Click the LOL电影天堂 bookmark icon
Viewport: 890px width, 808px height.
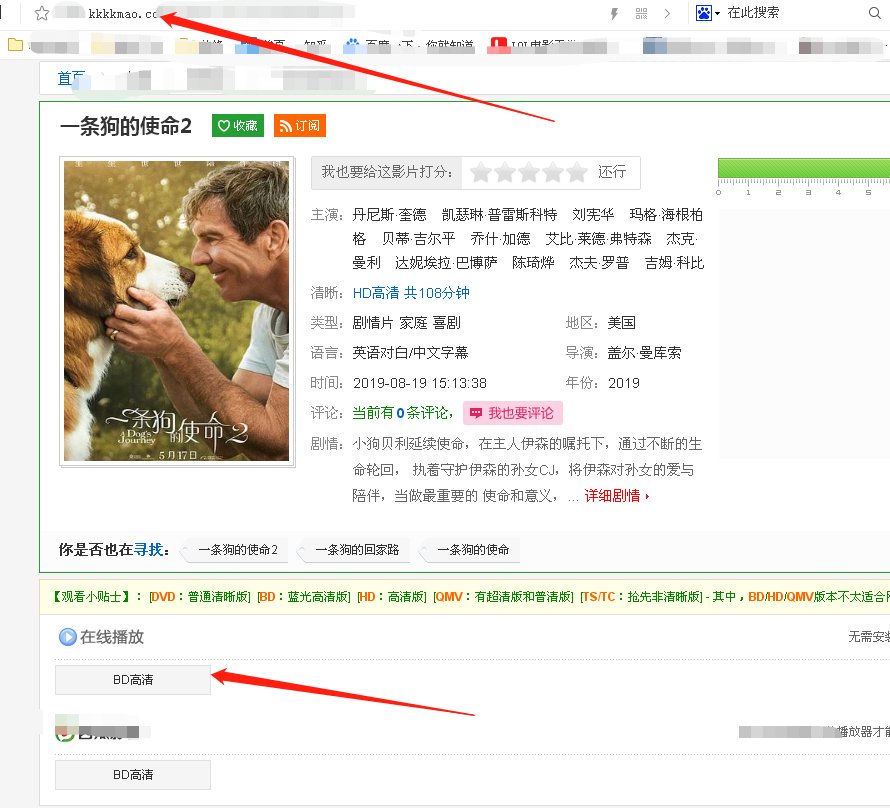tap(500, 45)
